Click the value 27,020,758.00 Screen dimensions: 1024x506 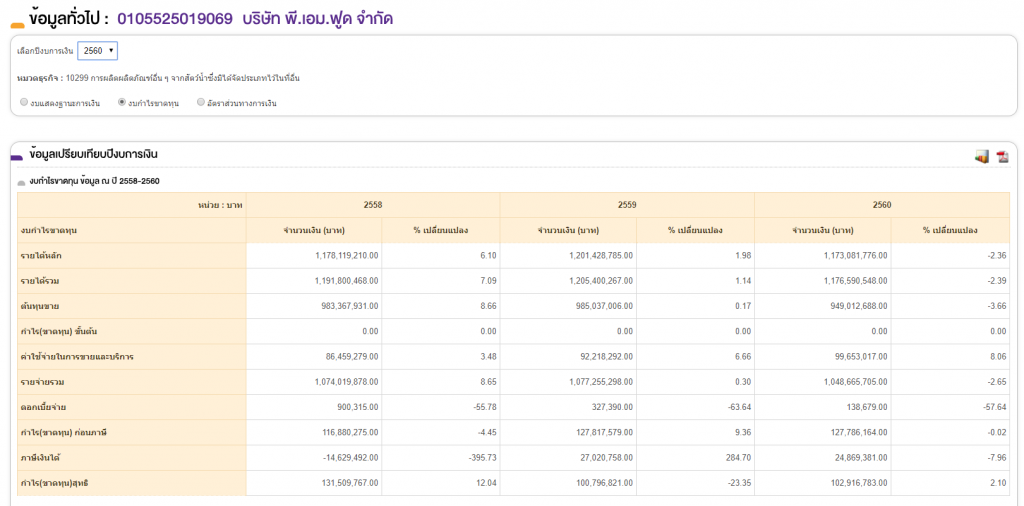pos(607,458)
